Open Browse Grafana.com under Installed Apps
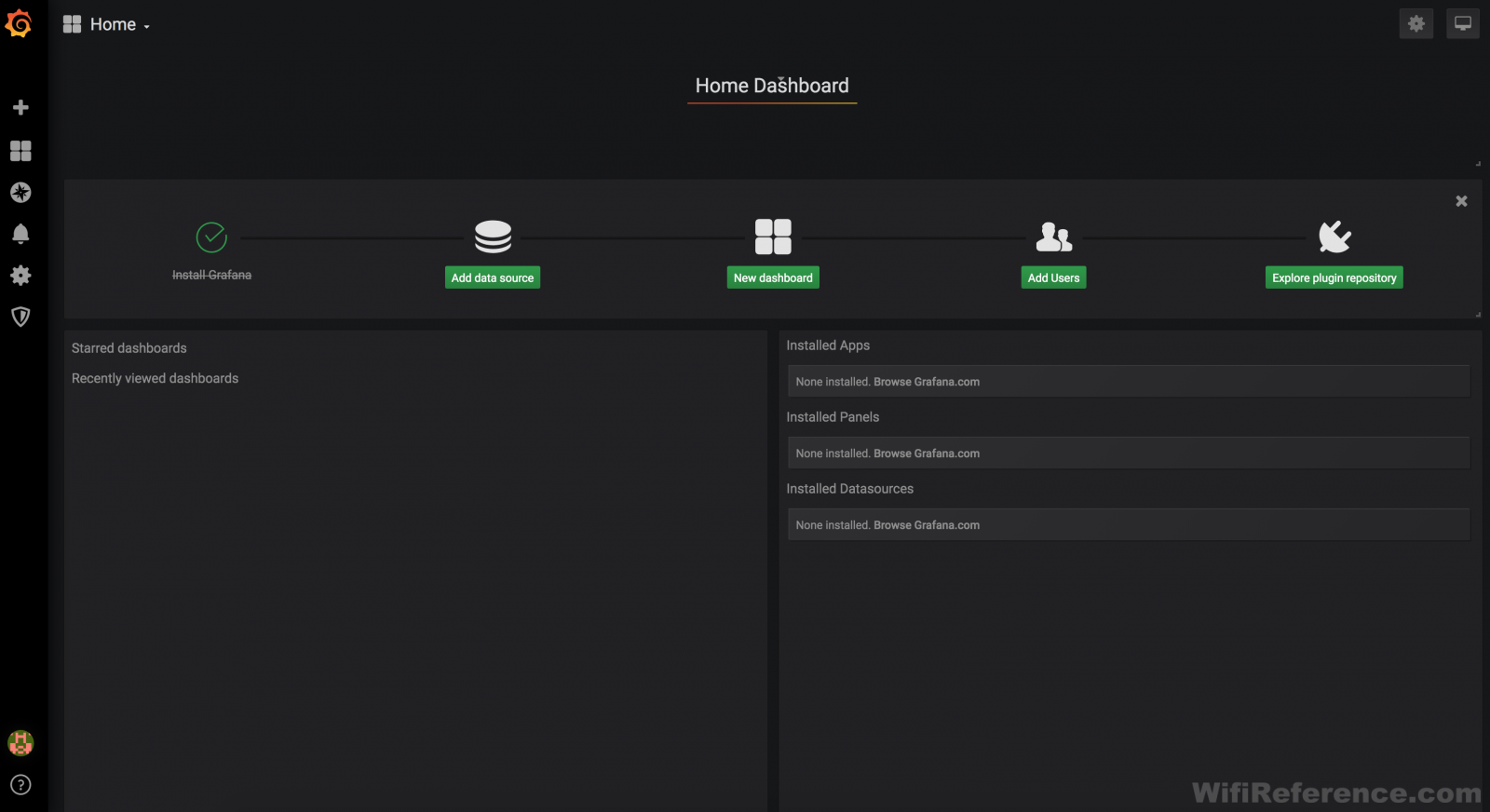 tap(927, 382)
